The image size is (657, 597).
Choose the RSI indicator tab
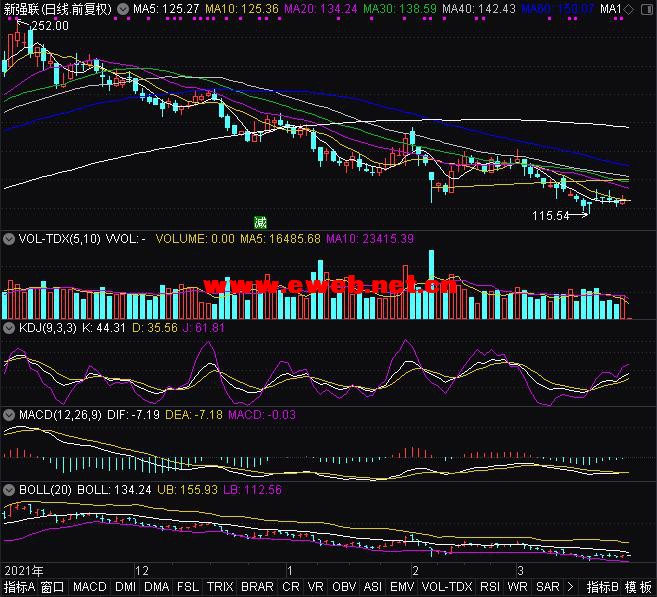(x=490, y=587)
